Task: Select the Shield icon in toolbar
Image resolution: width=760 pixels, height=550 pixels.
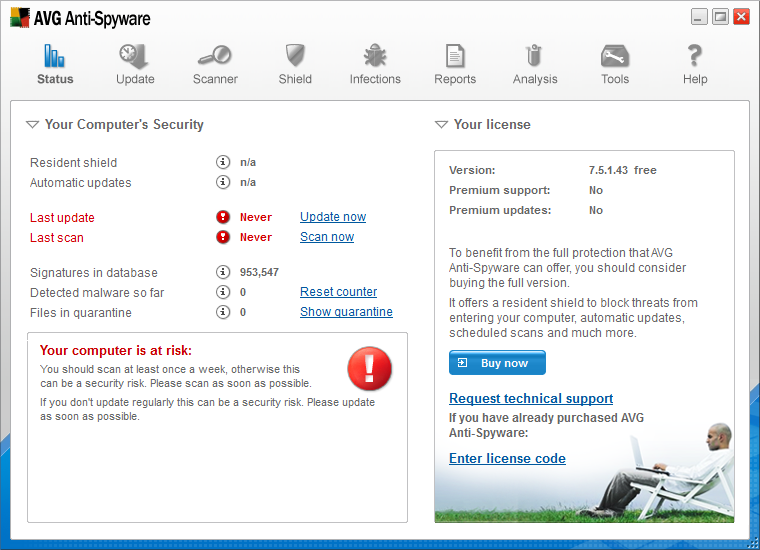Action: click(295, 55)
